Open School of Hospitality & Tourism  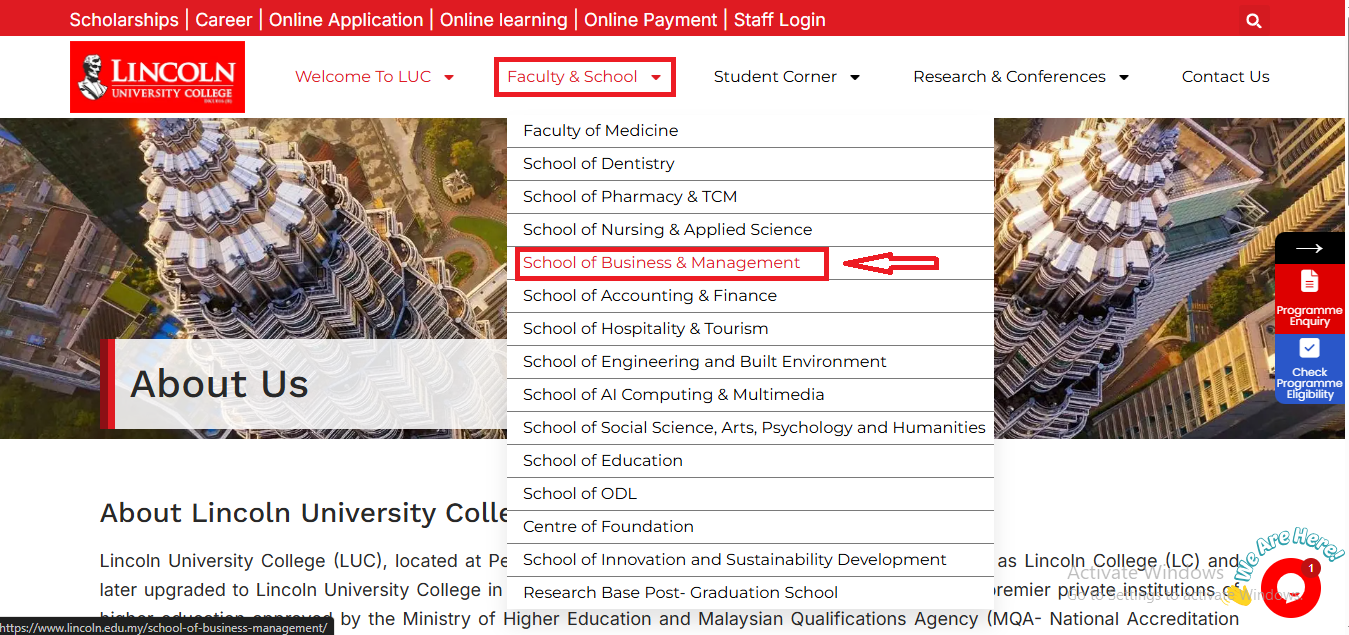[x=645, y=329]
